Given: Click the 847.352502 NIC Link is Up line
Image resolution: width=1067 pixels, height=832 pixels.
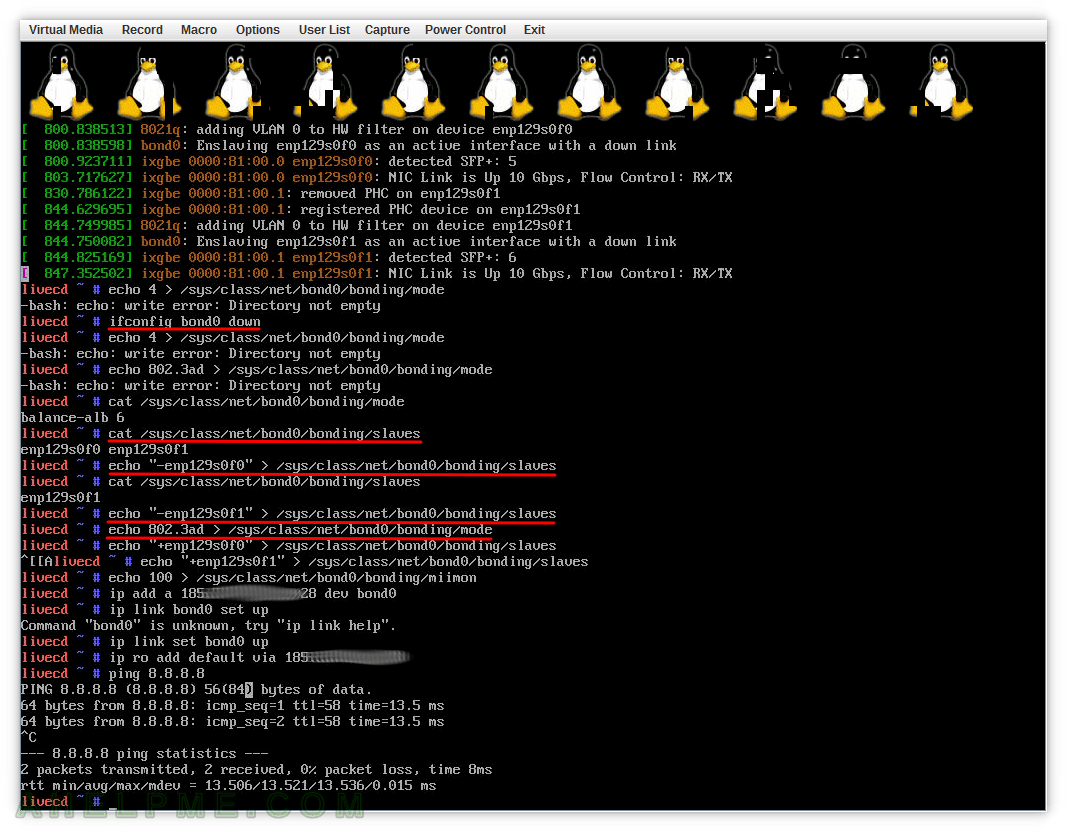Looking at the screenshot, I should 377,273.
